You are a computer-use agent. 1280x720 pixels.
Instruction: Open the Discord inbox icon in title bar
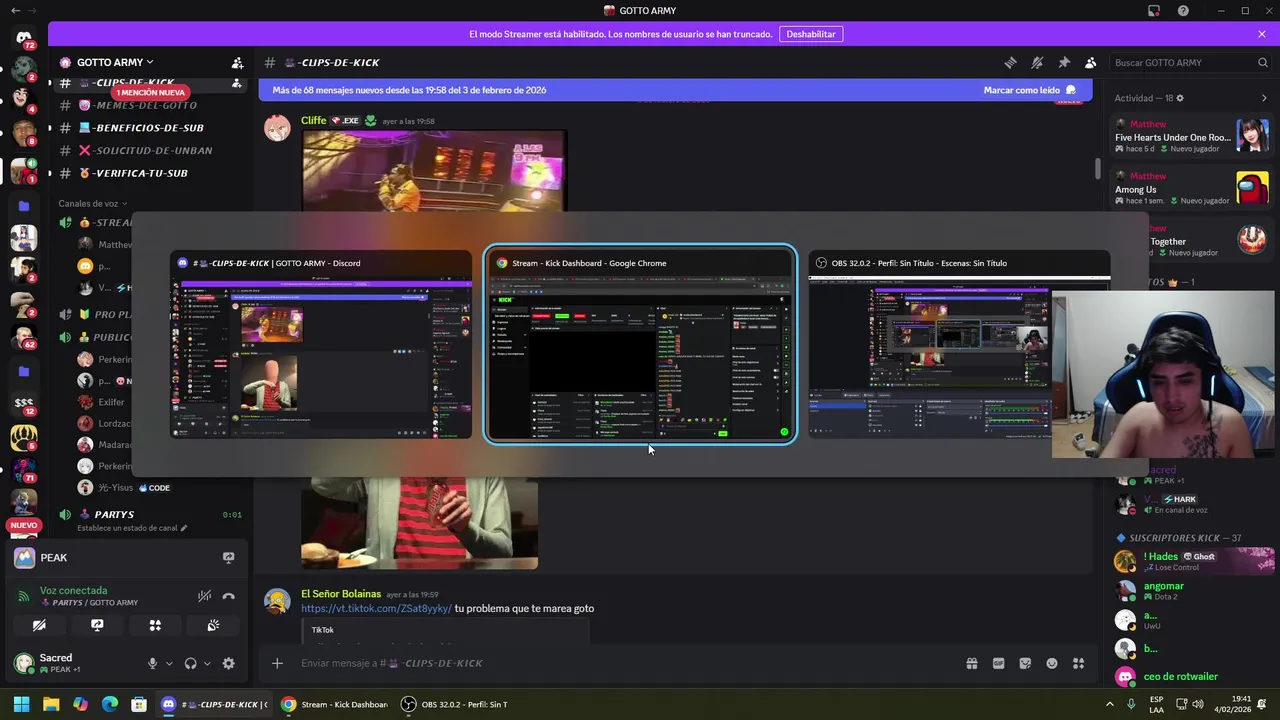click(x=1154, y=11)
